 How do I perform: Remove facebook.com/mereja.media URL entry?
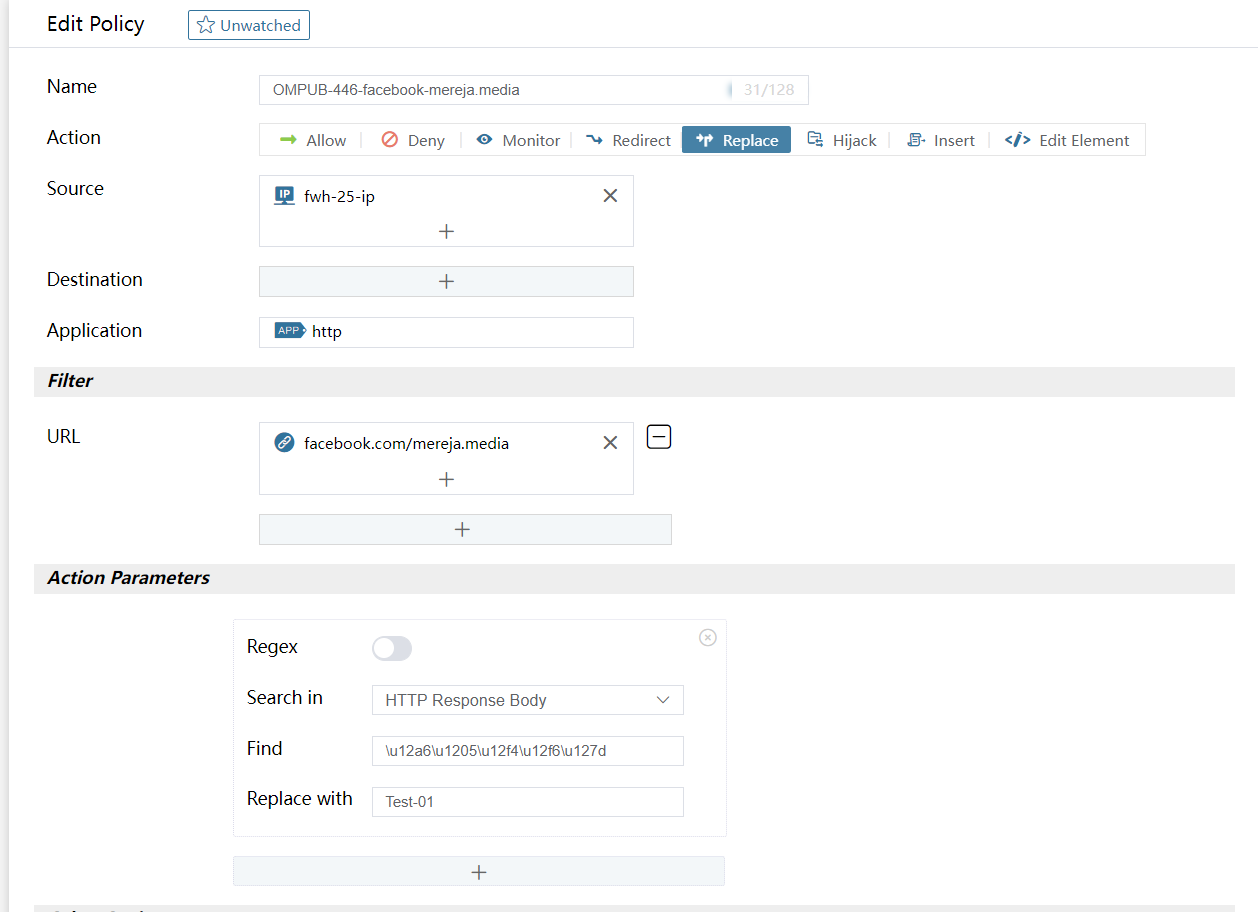point(610,443)
